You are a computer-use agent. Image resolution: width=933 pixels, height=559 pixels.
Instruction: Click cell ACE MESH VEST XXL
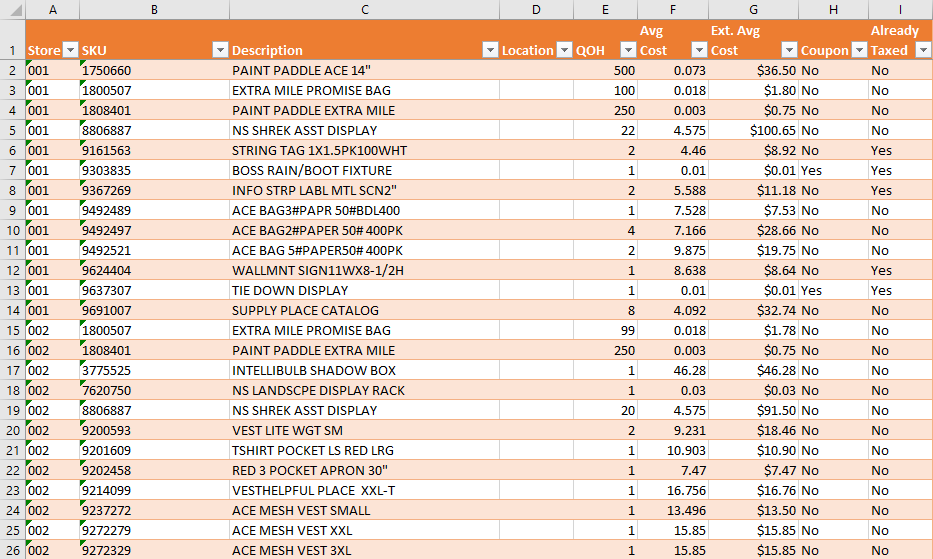[364, 530]
